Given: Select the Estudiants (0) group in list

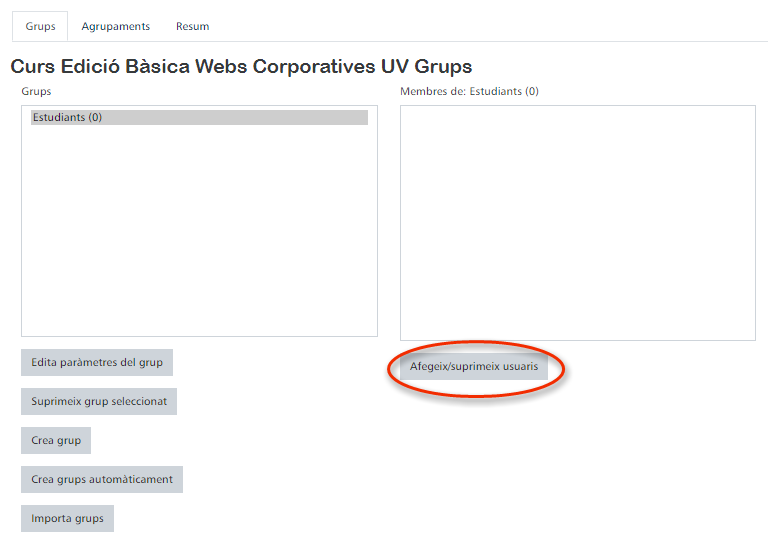Looking at the screenshot, I should (x=67, y=118).
